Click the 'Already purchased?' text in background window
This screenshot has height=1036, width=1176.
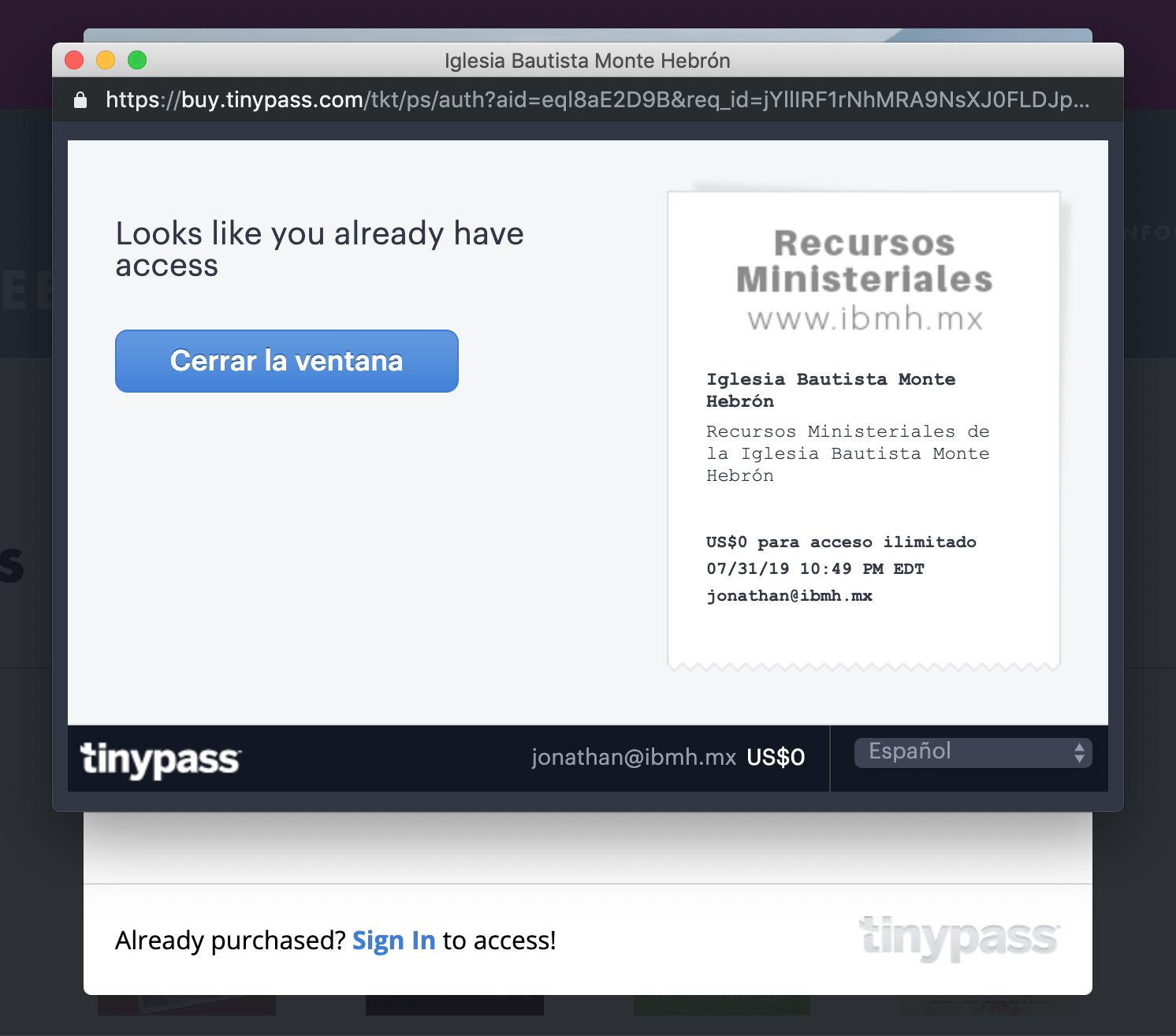230,940
